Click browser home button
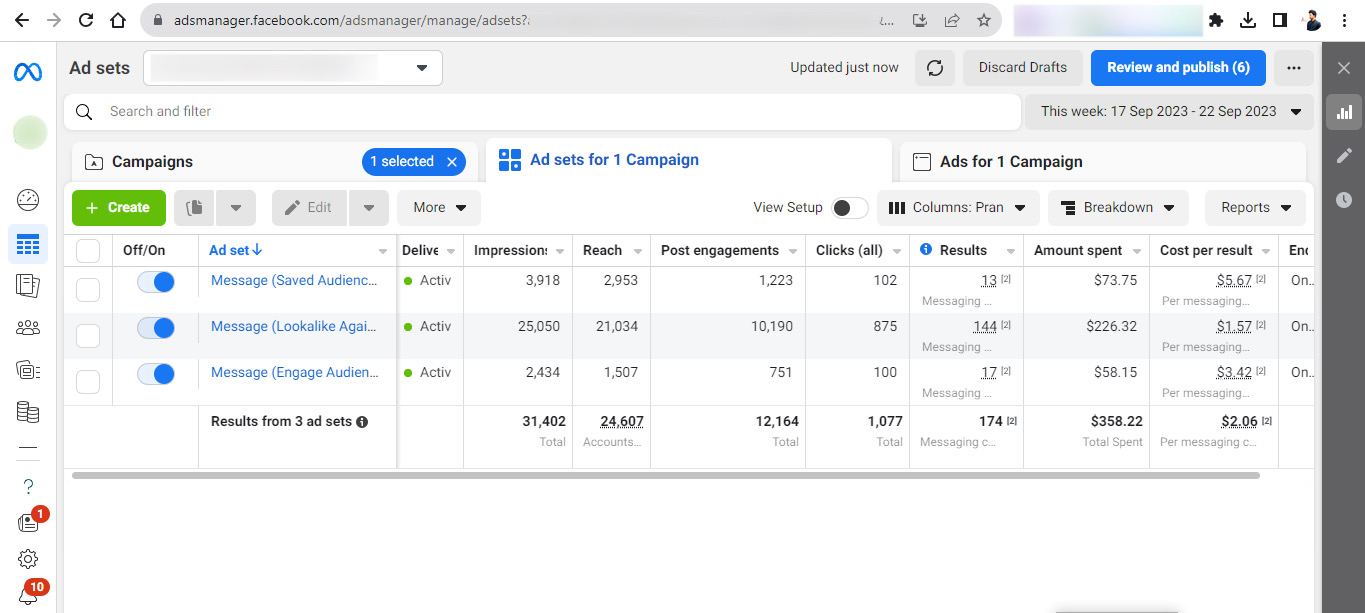1365x613 pixels. [118, 20]
